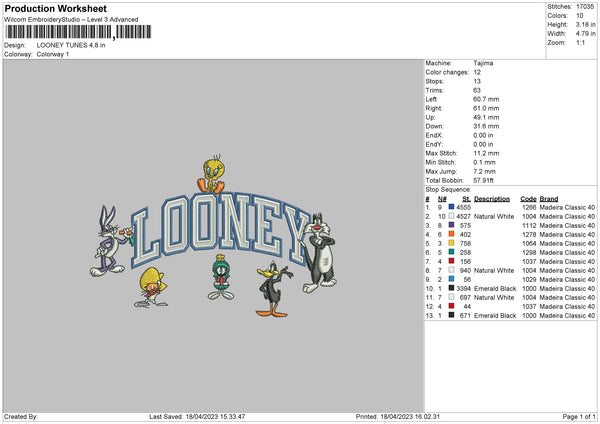Image resolution: width=600 pixels, height=424 pixels.
Task: Click the Down value '31.6 mm'
Action: [x=486, y=126]
